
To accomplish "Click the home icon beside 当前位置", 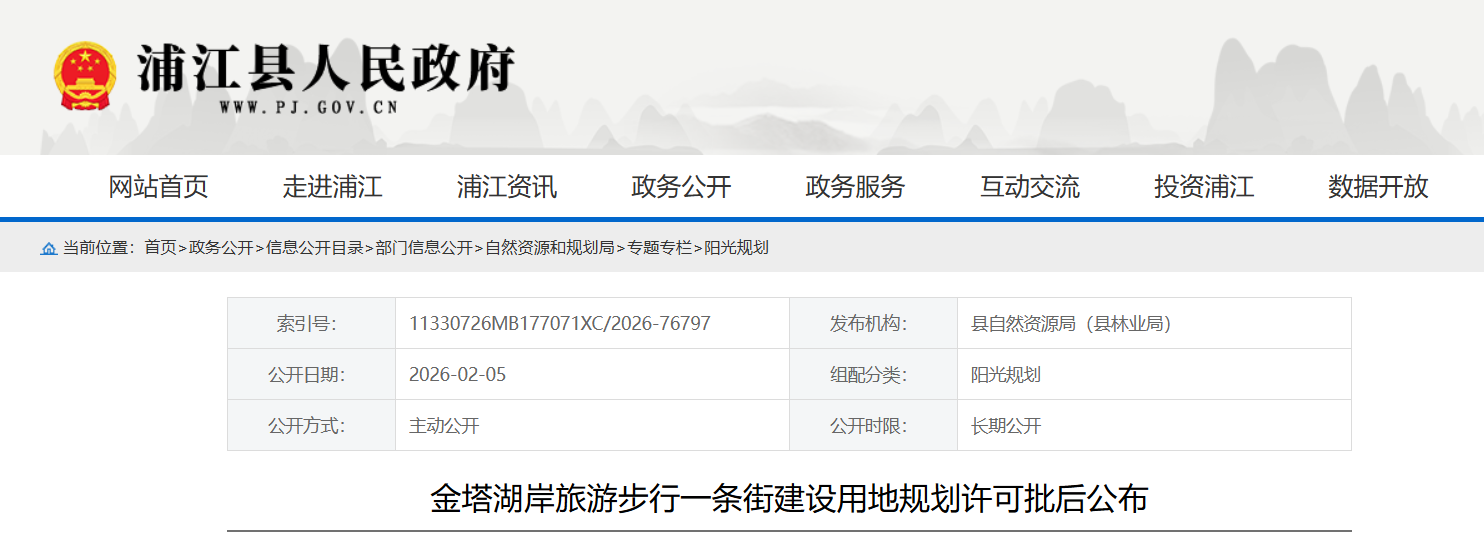I will [x=48, y=248].
